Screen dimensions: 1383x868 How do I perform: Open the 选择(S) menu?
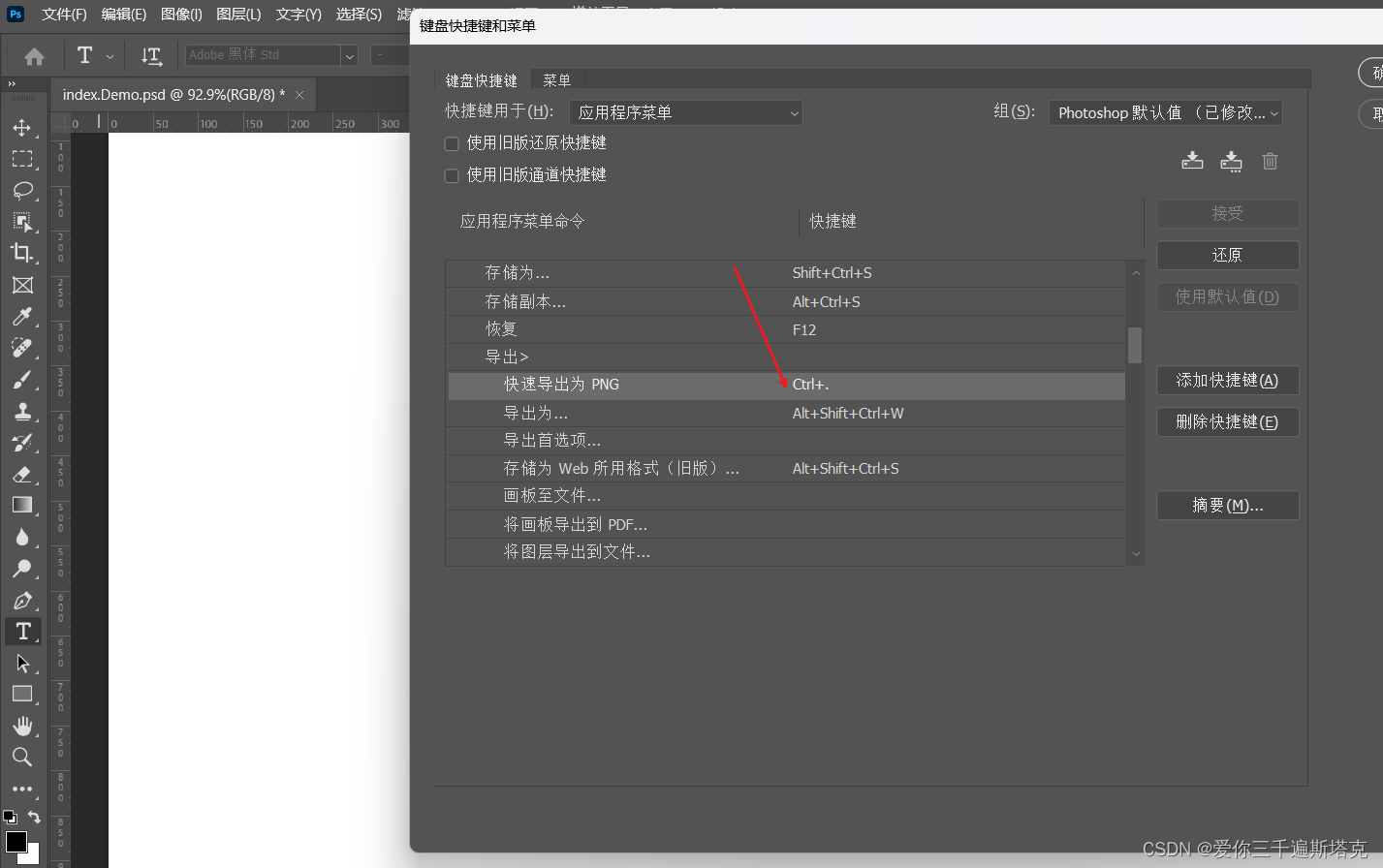coord(359,14)
